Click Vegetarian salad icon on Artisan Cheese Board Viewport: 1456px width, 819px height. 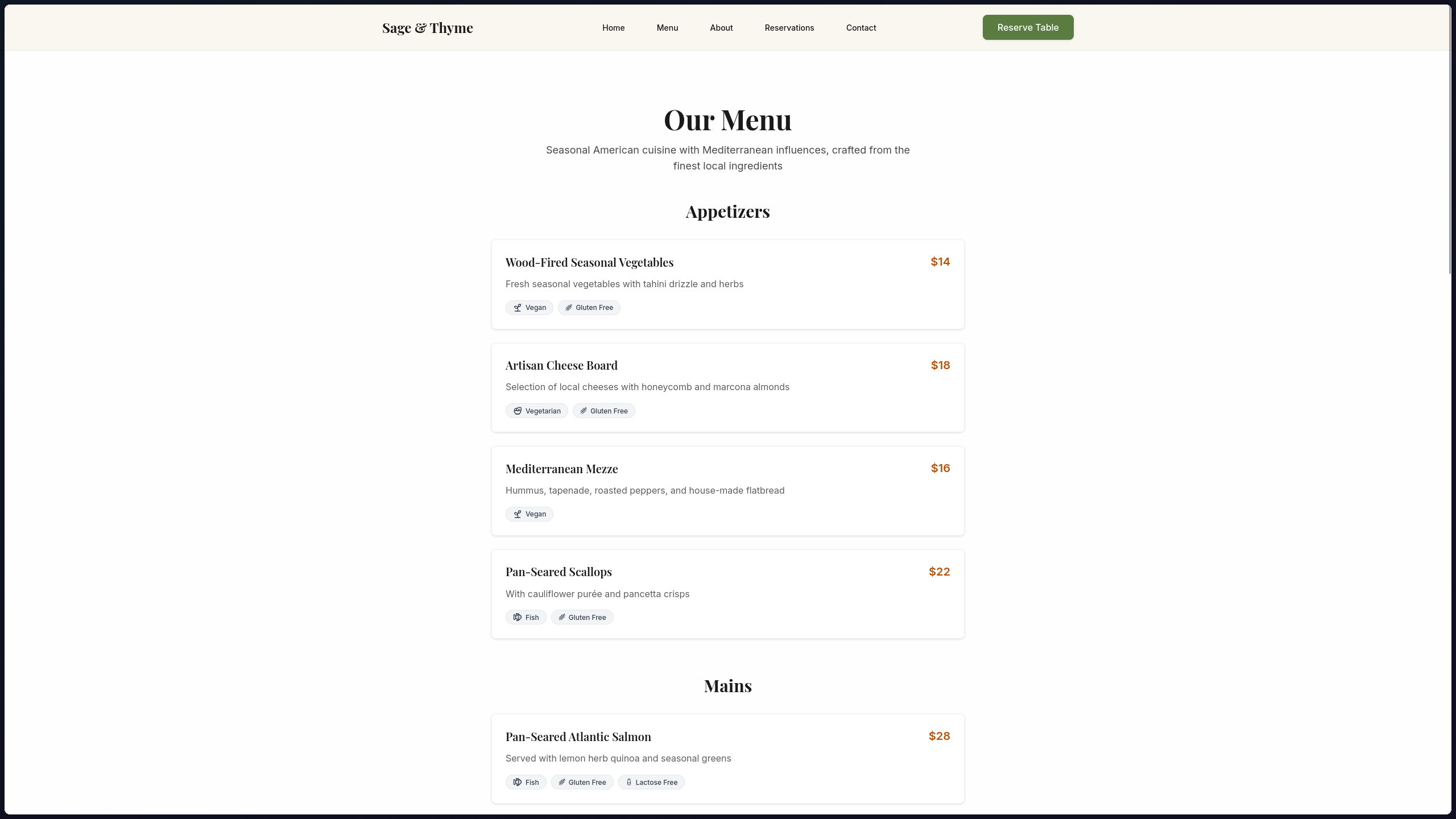coord(517,411)
